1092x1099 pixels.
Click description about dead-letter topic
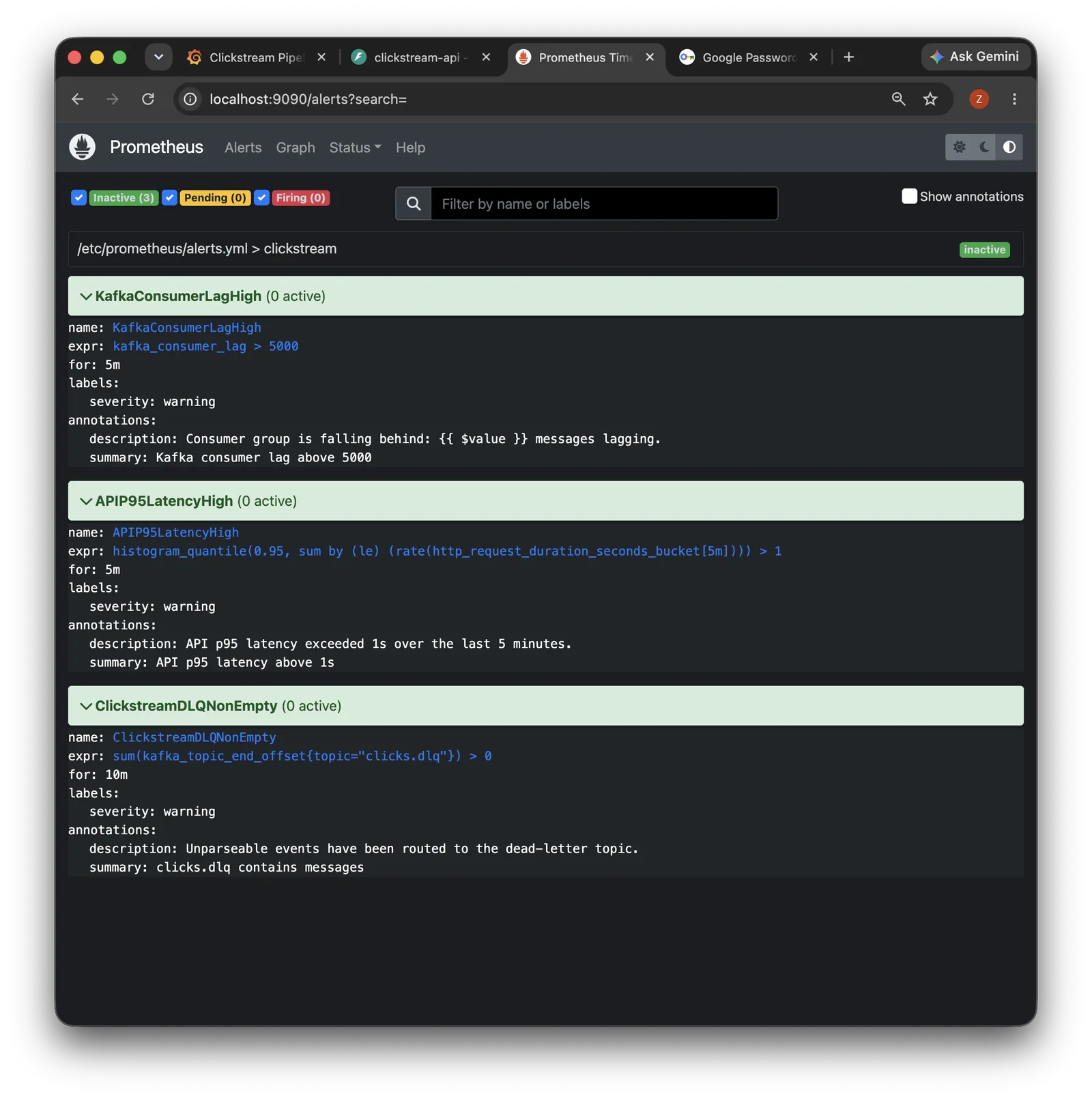coord(364,848)
